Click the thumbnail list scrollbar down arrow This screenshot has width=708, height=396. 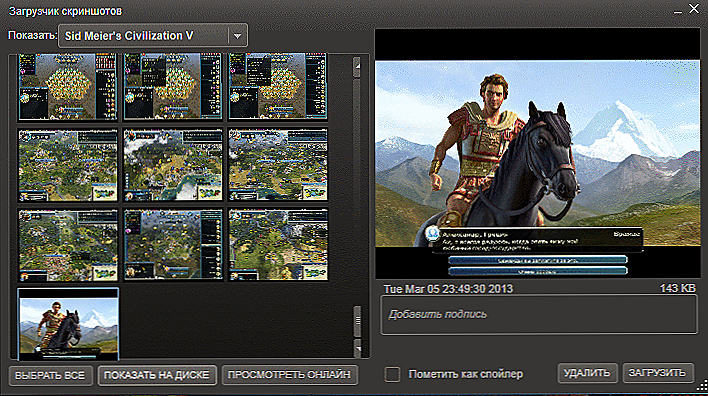point(357,349)
